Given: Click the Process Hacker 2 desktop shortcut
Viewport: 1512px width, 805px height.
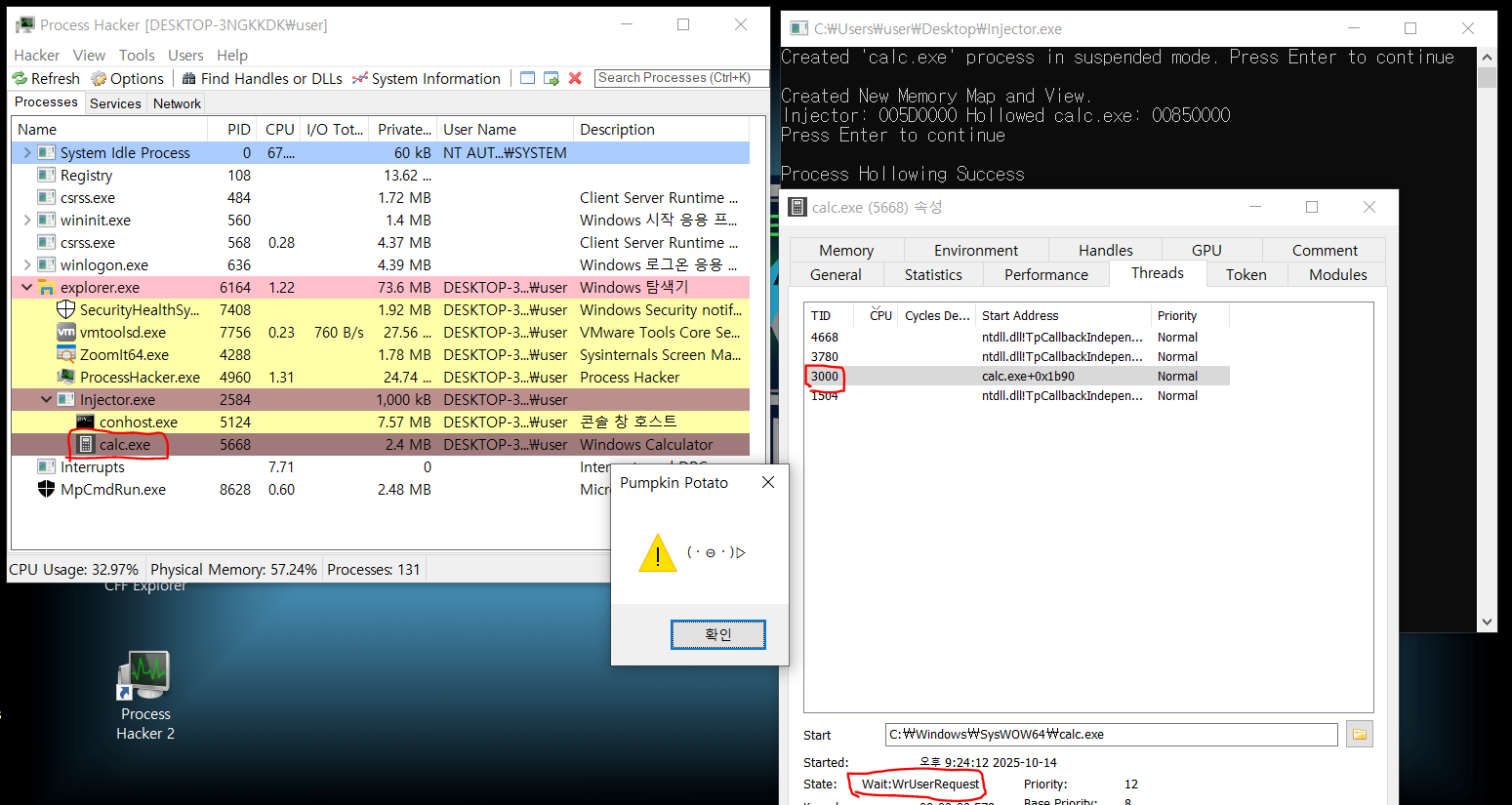Looking at the screenshot, I should pos(145,696).
